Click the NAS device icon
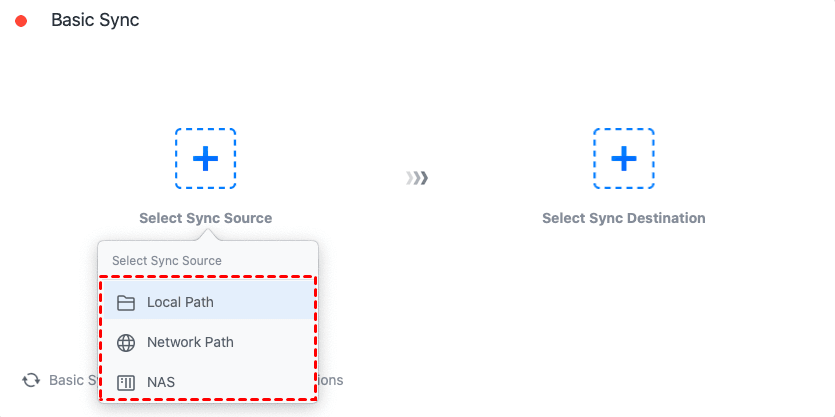835x417 pixels. point(126,382)
